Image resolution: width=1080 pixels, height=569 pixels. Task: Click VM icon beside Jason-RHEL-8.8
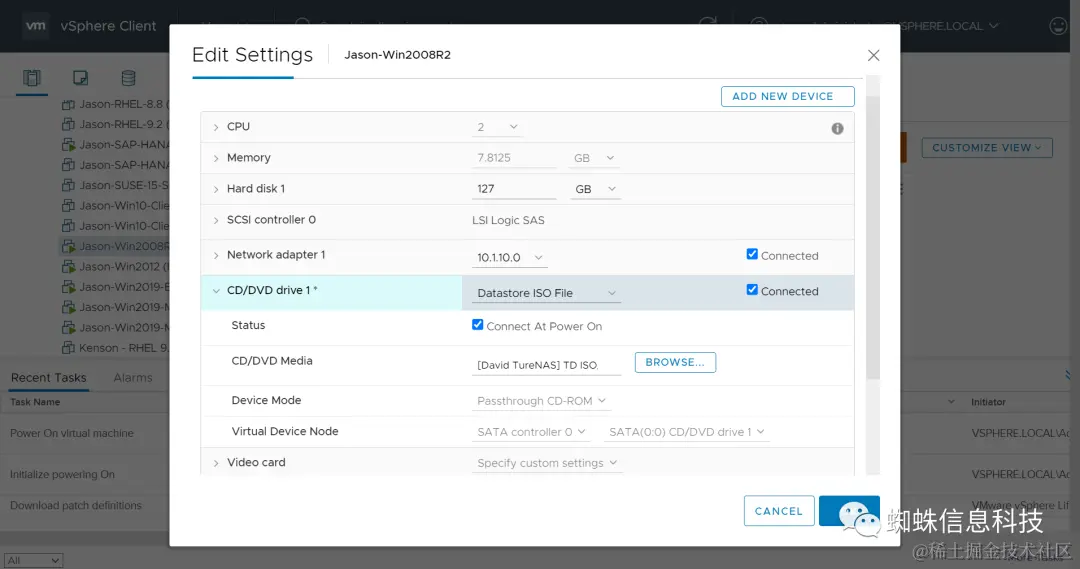coord(68,105)
